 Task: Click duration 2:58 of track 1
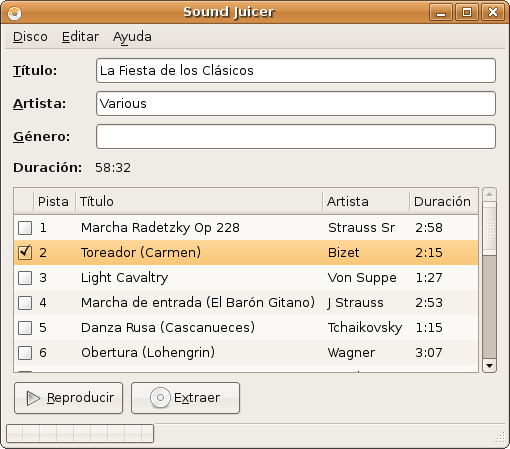(429, 228)
